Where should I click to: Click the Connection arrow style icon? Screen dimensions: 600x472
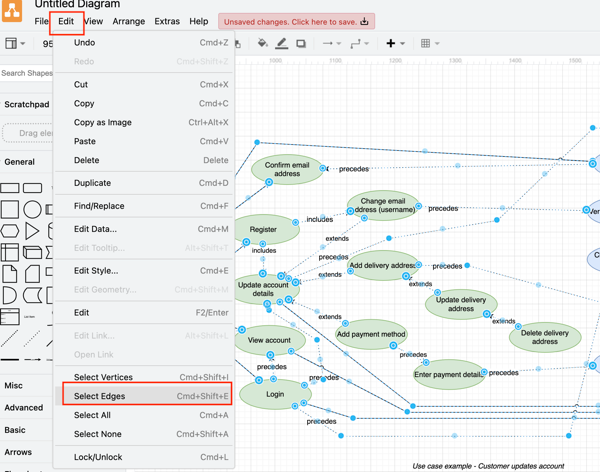click(328, 43)
